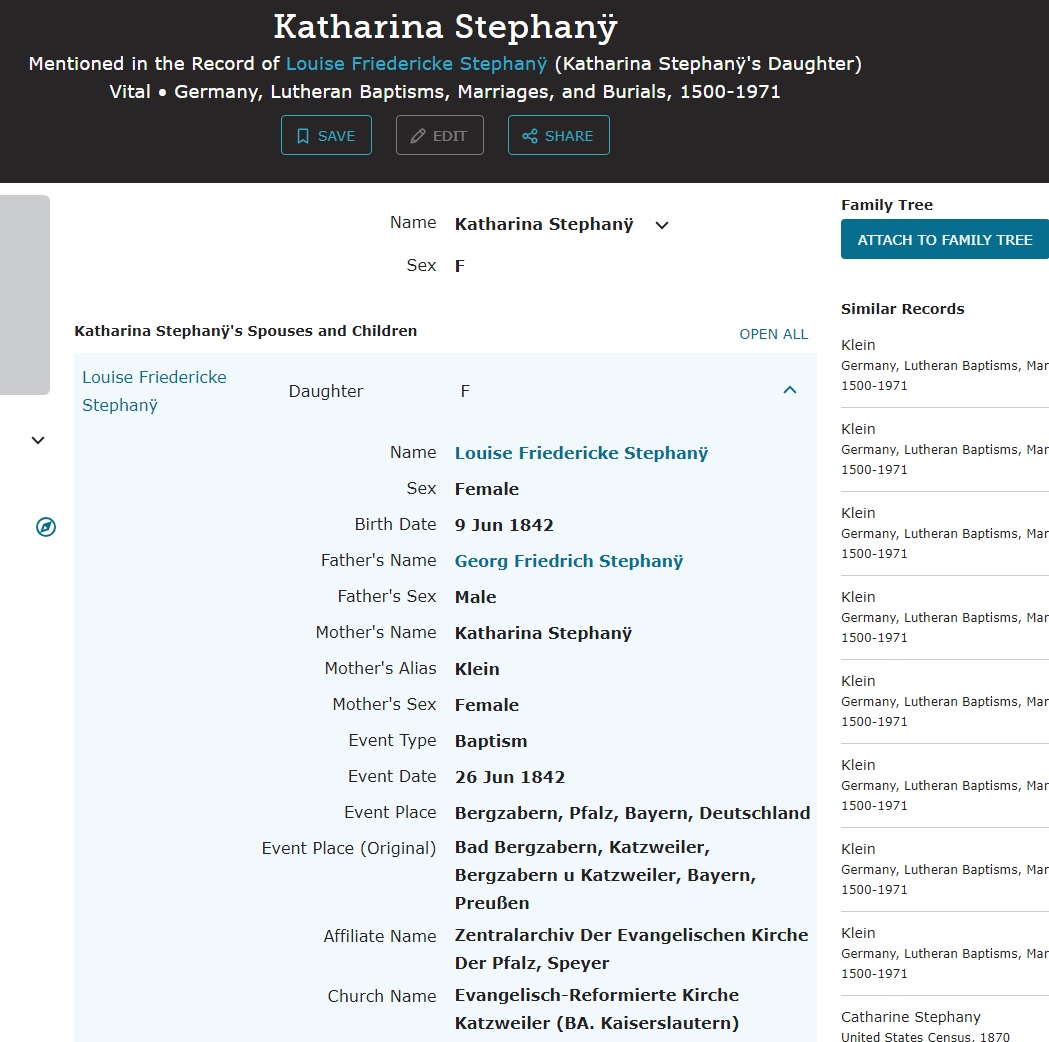Viewport: 1049px width, 1042px height.
Task: Open Louise Friedericke Stephanÿ name link in details
Action: 581,453
